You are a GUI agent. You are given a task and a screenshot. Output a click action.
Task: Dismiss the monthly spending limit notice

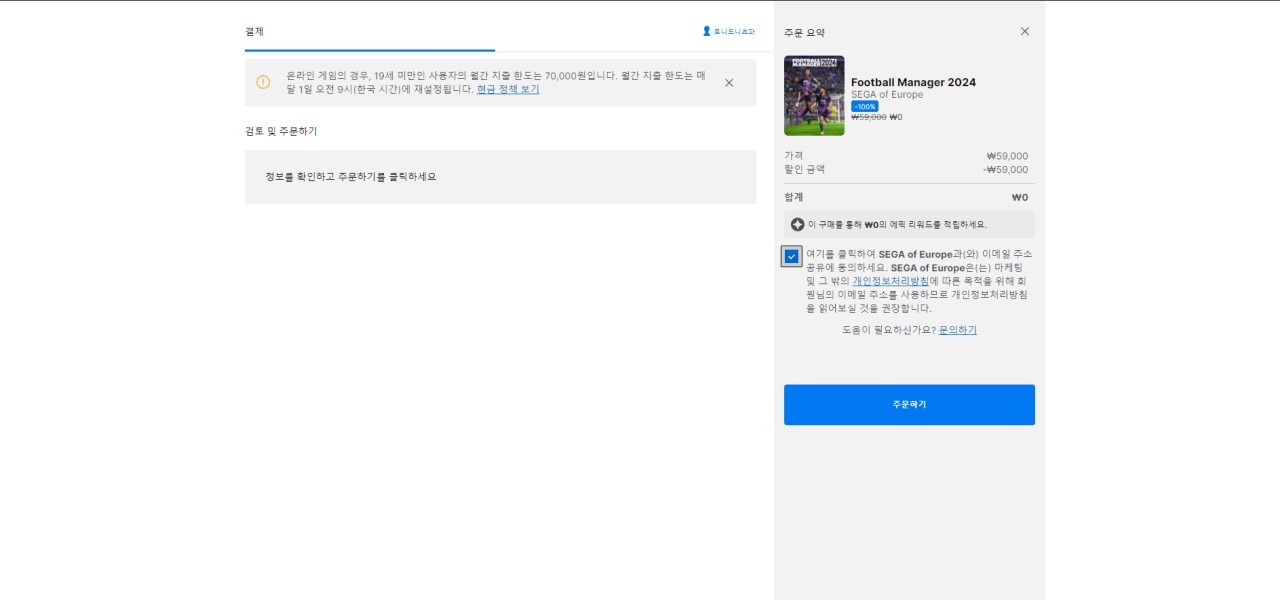pyautogui.click(x=729, y=83)
